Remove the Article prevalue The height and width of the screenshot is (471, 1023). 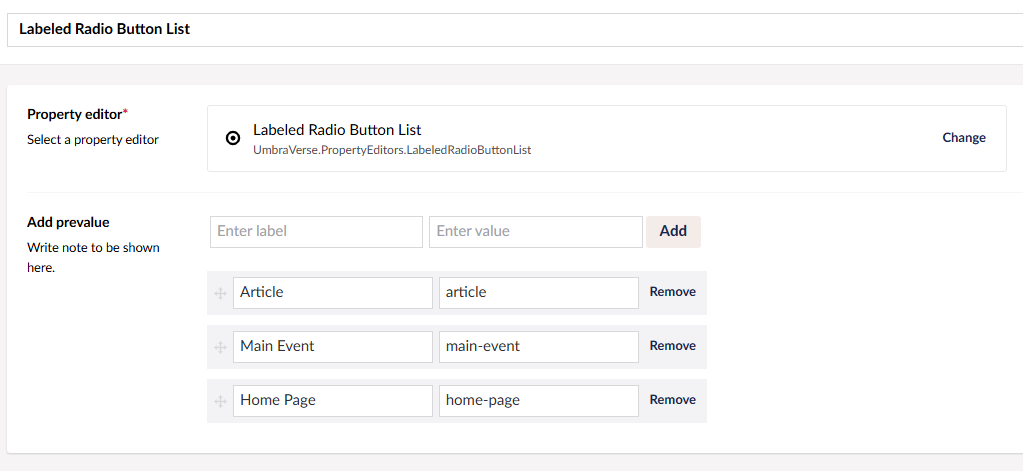pos(673,292)
